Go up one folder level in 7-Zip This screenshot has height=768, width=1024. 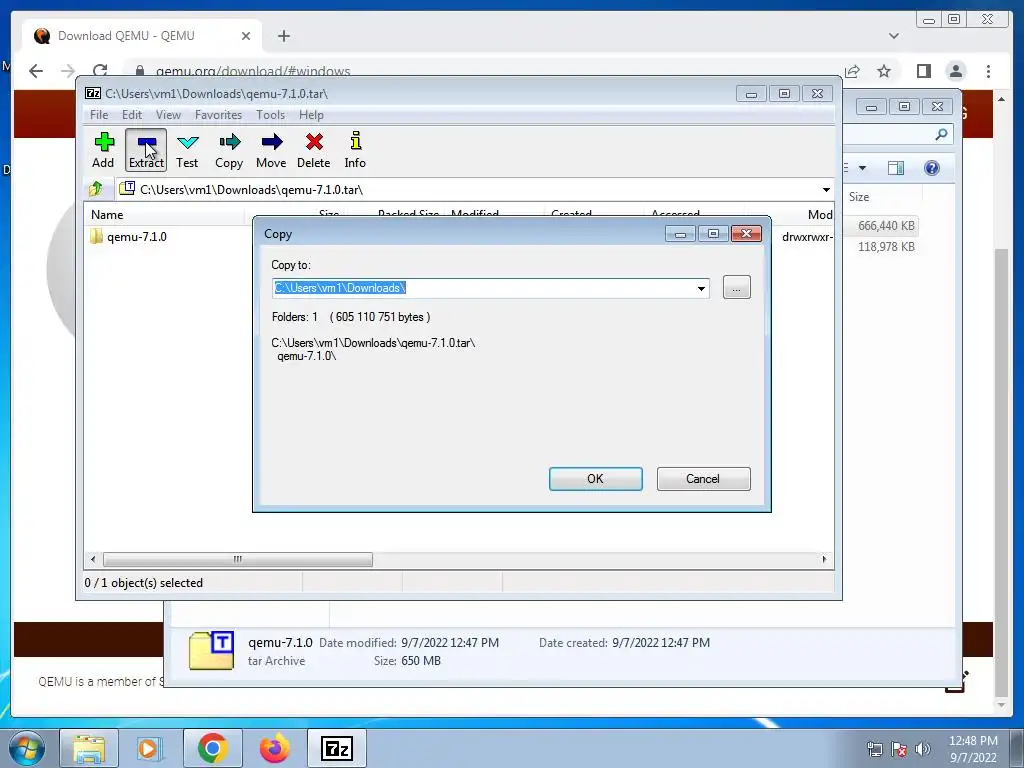coord(96,189)
